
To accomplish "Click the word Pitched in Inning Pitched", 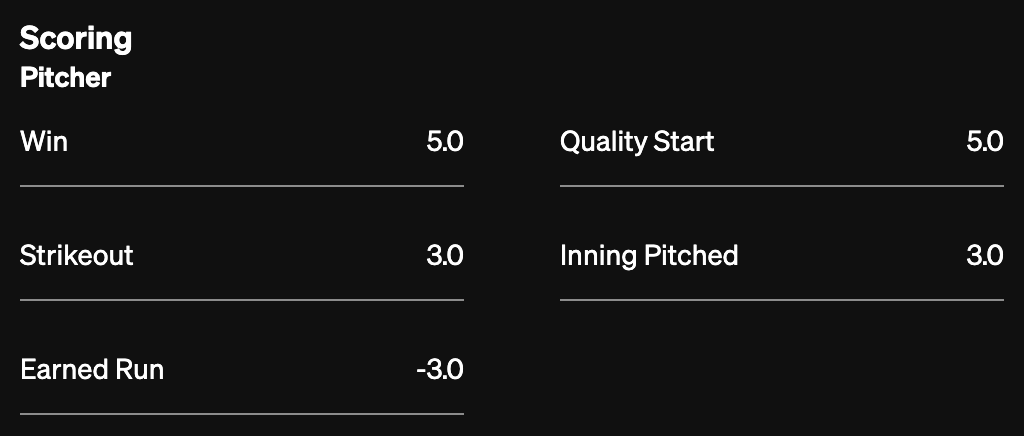I will [691, 255].
